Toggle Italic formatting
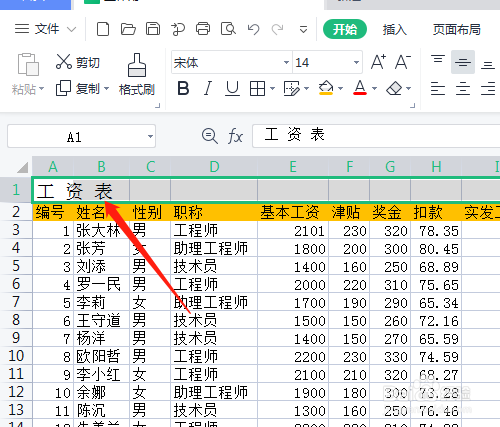 point(208,89)
